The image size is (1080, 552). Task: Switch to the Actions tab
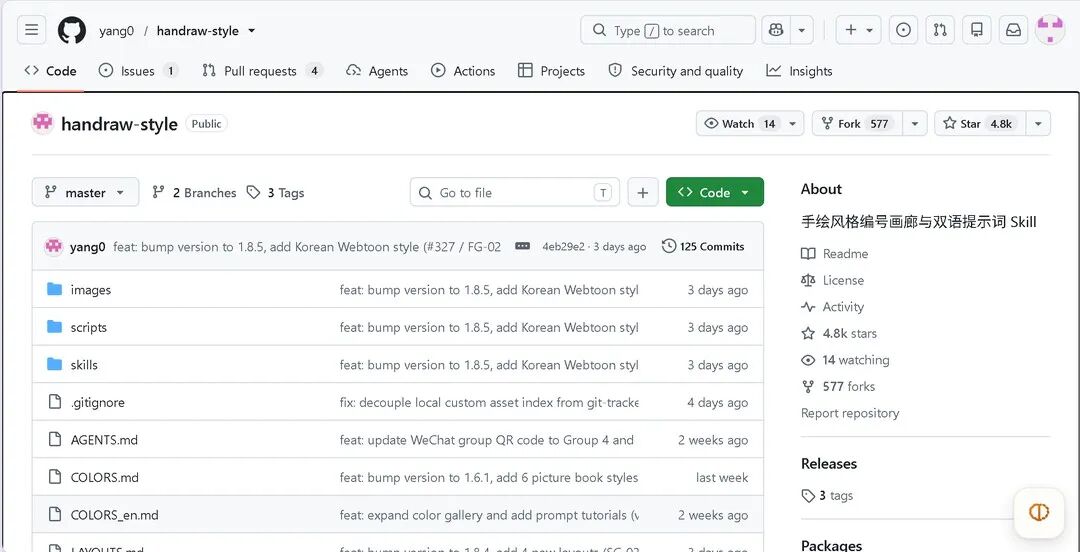click(x=463, y=71)
